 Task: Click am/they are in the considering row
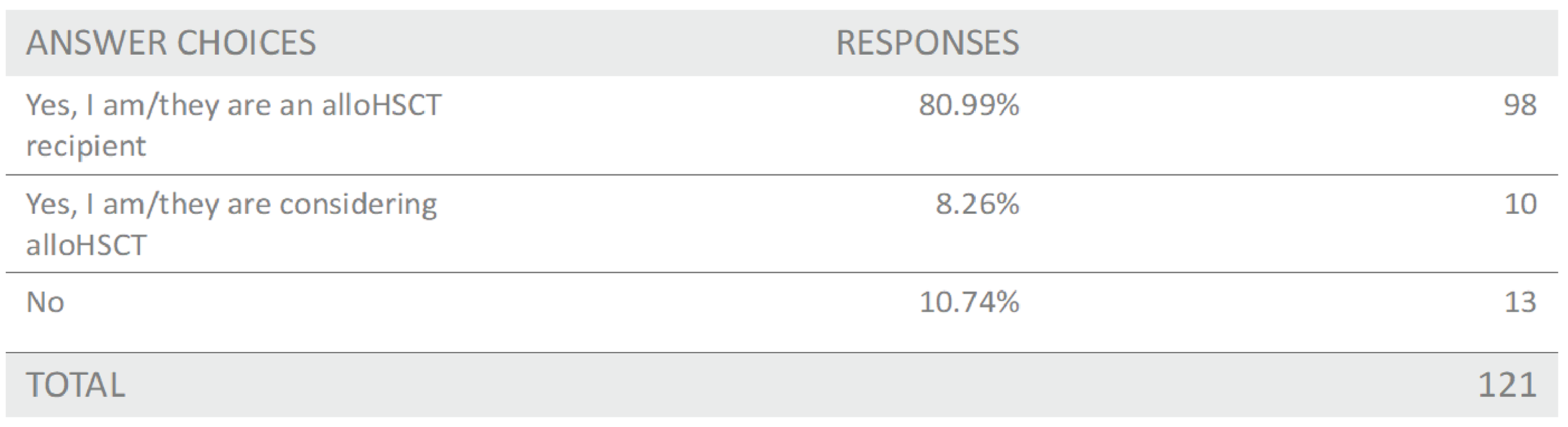[x=186, y=204]
